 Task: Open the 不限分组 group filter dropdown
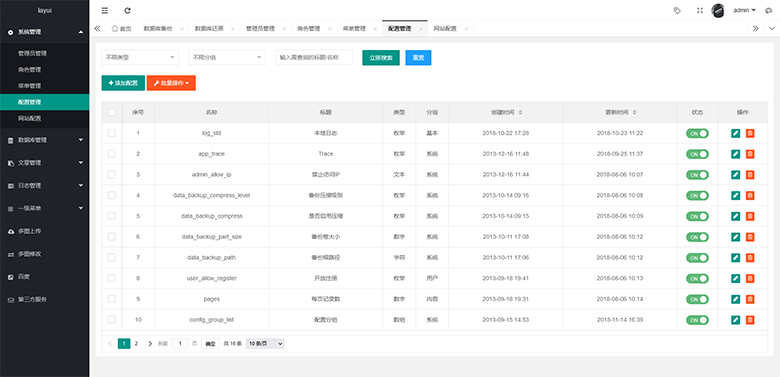pyautogui.click(x=227, y=57)
